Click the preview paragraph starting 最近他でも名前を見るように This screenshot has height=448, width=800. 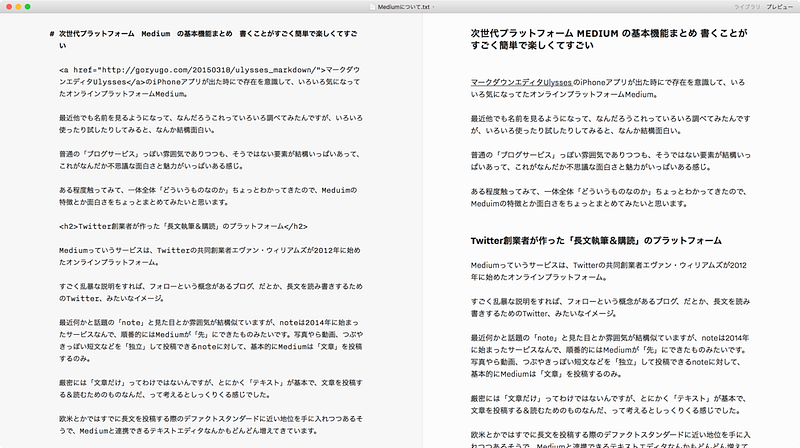pos(610,125)
